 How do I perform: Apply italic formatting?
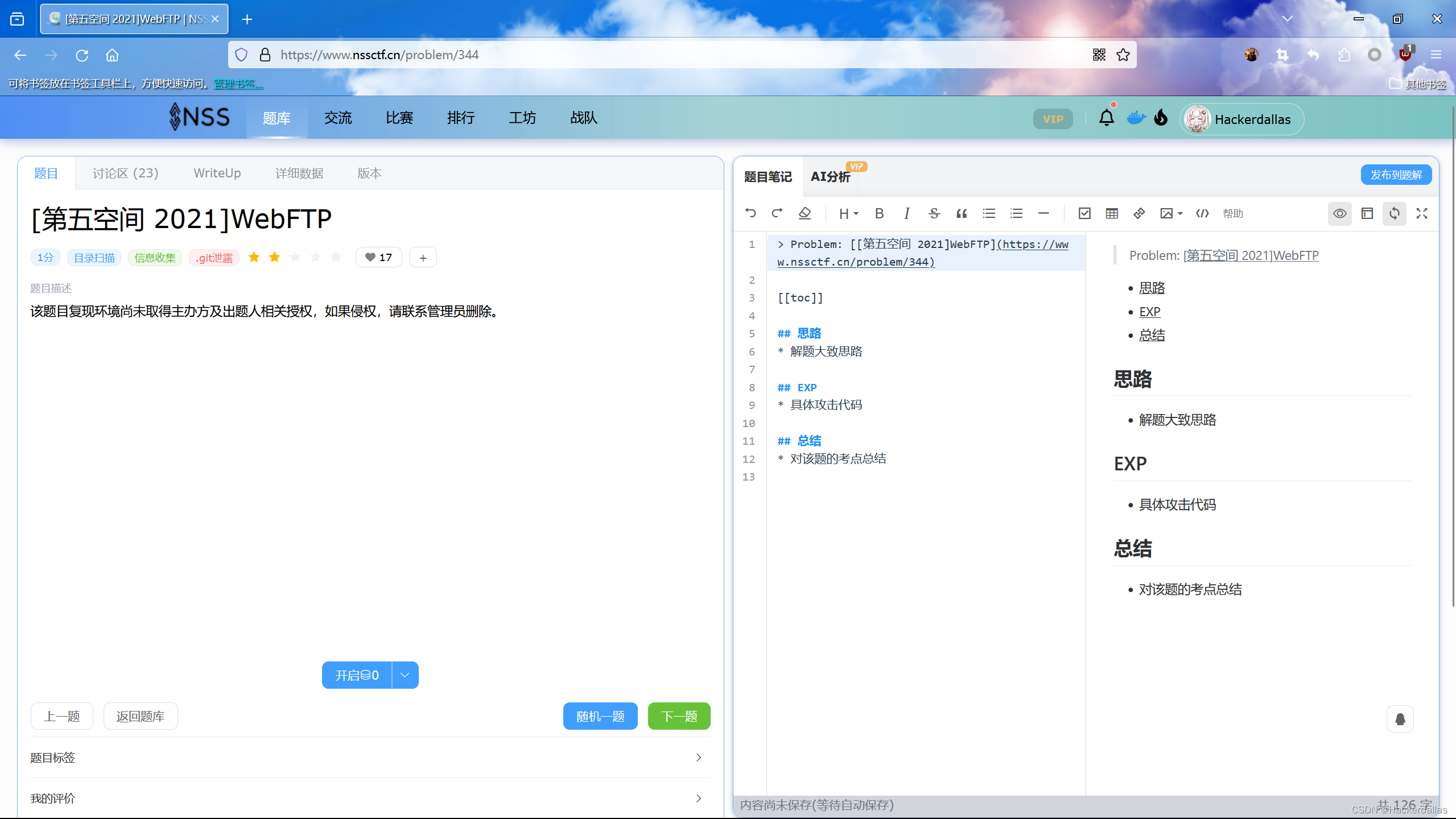coord(906,213)
